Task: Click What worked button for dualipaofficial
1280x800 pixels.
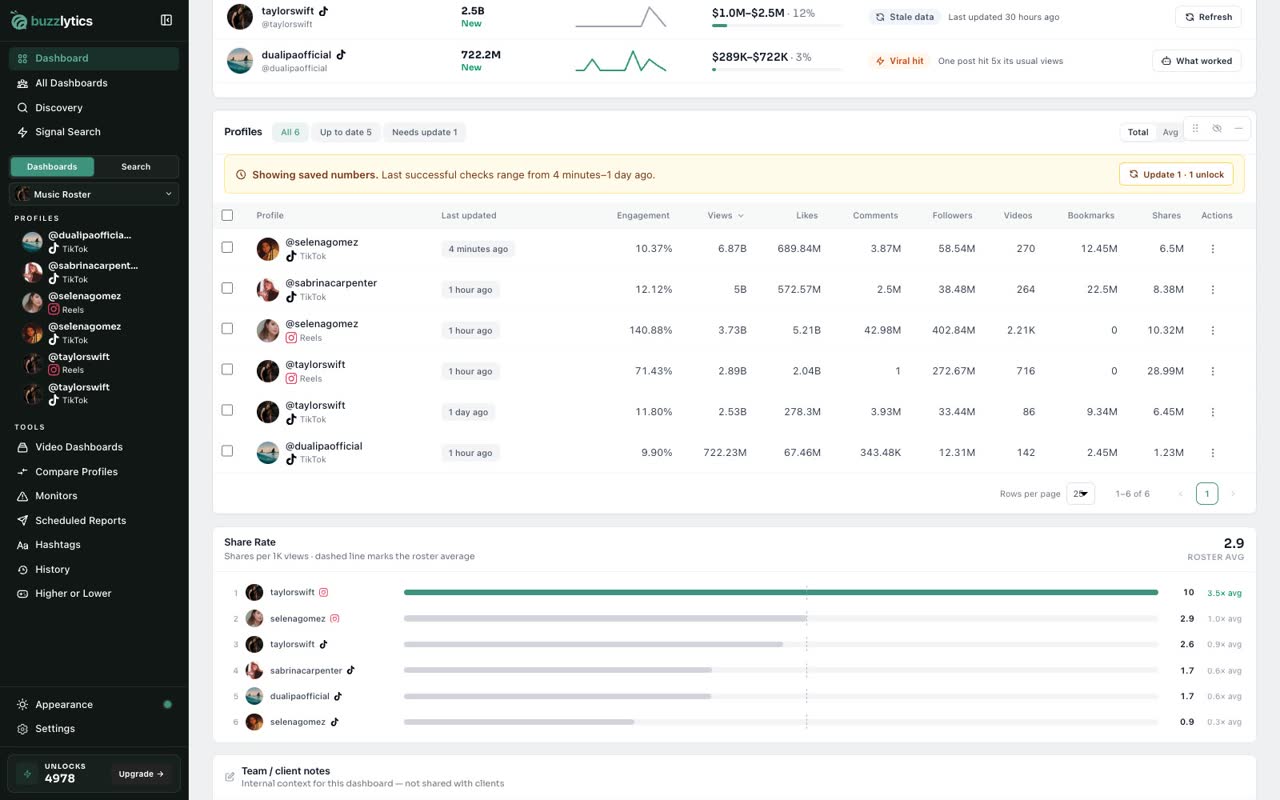Action: [x=1197, y=61]
